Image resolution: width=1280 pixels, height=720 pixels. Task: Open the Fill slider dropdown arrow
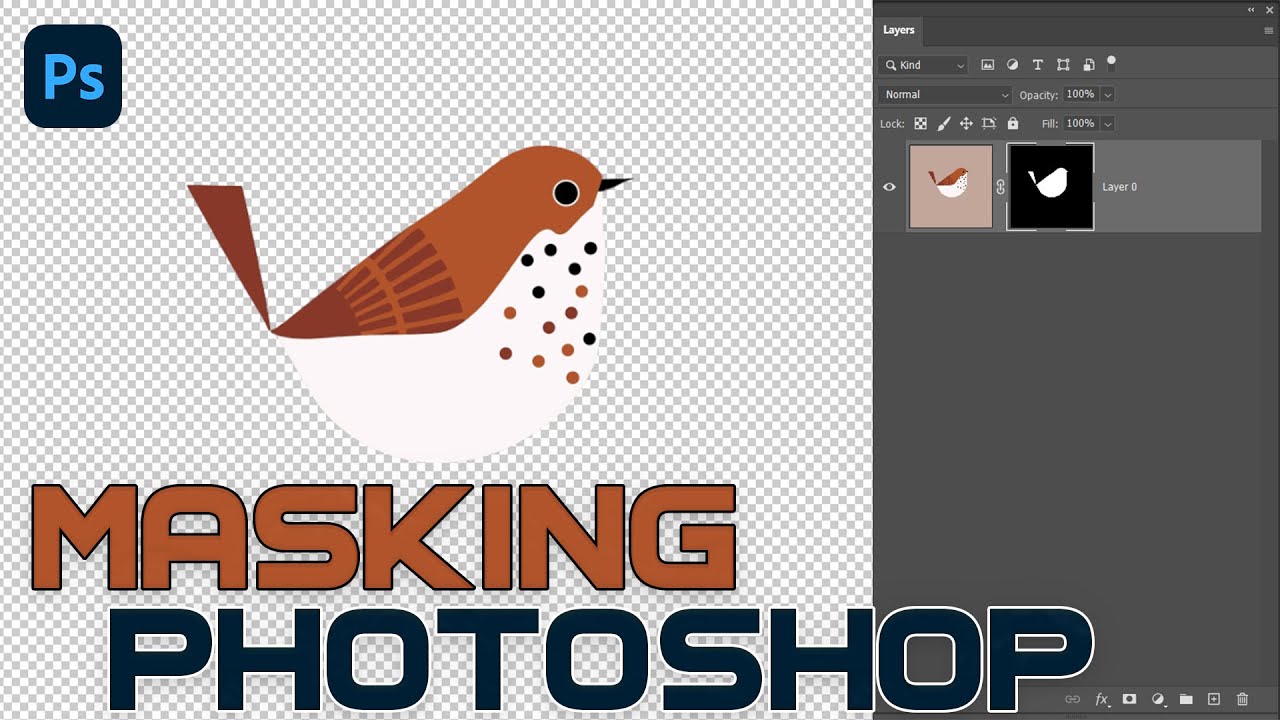click(1107, 124)
